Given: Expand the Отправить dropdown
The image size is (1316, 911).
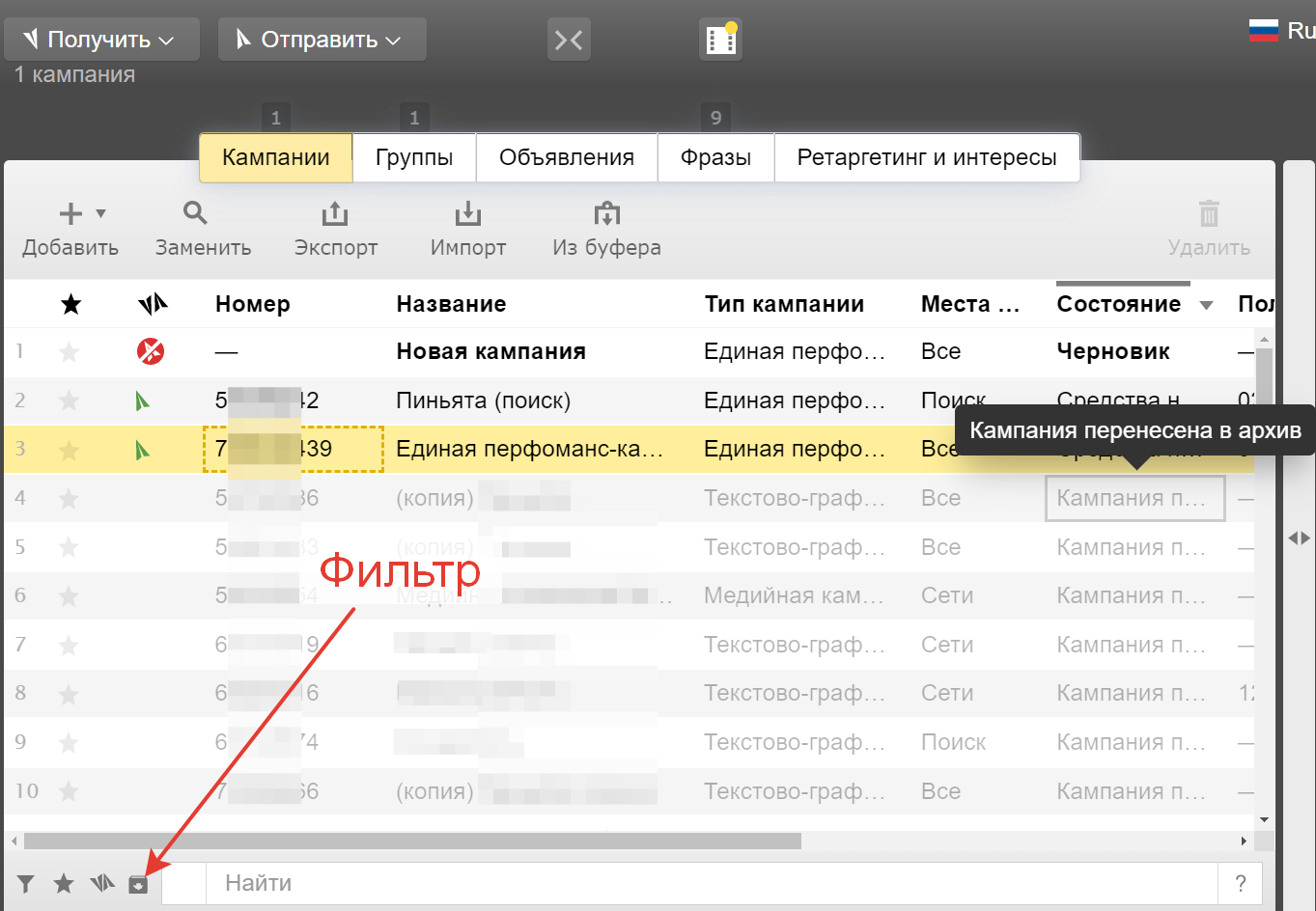Looking at the screenshot, I should pyautogui.click(x=322, y=40).
